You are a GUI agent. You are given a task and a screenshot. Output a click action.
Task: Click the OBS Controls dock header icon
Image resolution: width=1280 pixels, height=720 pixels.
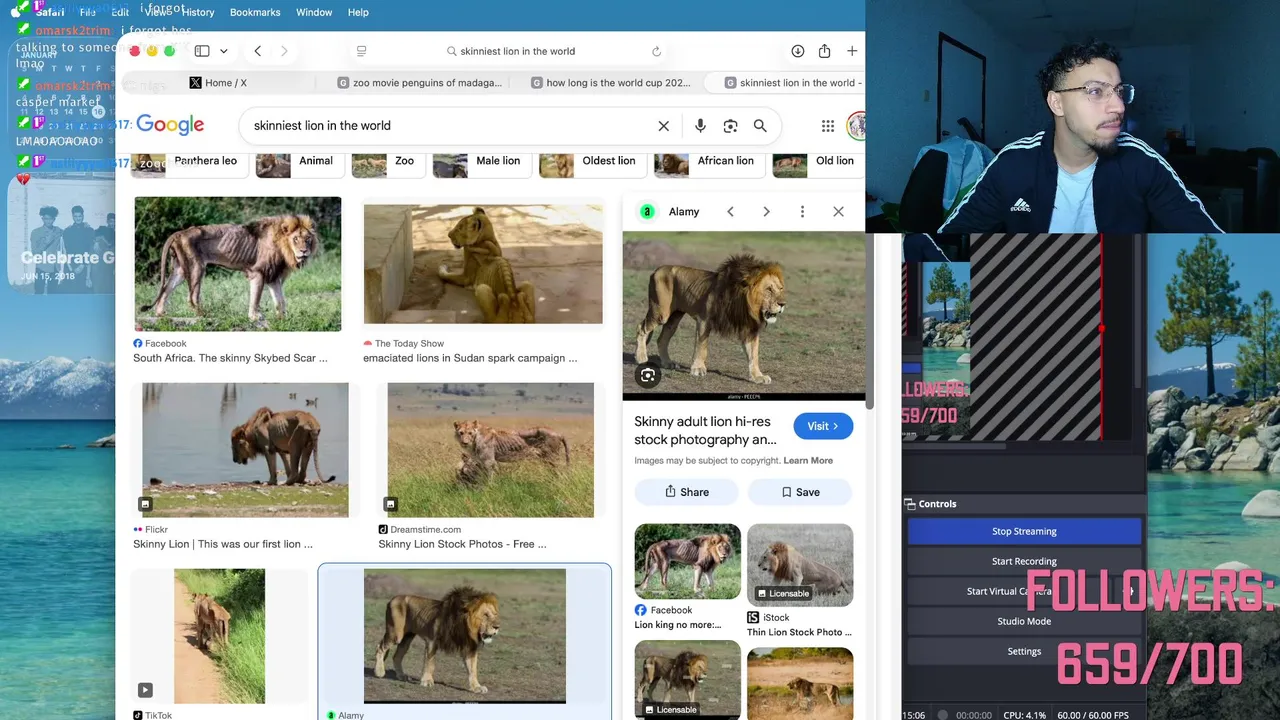click(910, 504)
